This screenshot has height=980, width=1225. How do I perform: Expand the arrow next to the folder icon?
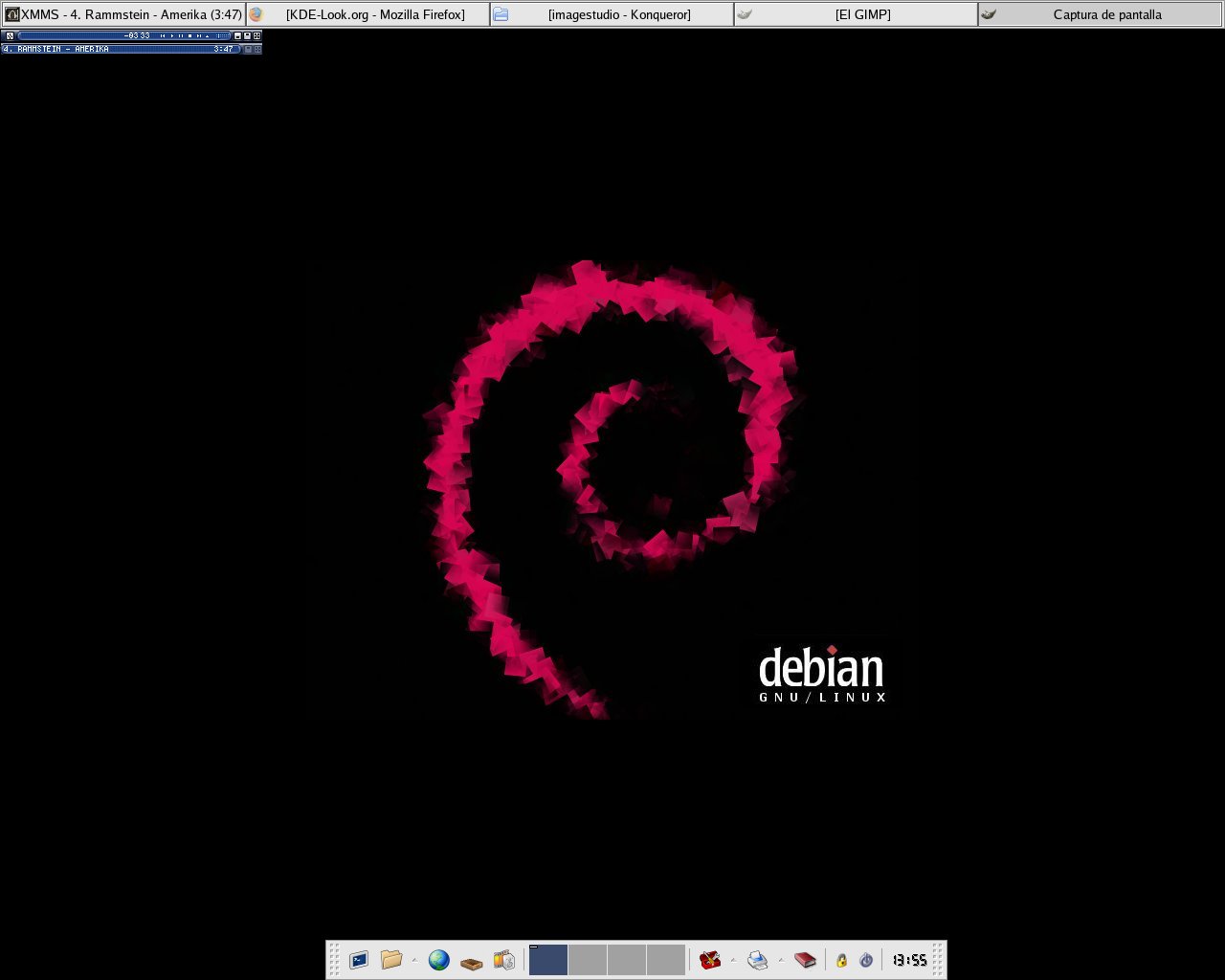(x=413, y=959)
